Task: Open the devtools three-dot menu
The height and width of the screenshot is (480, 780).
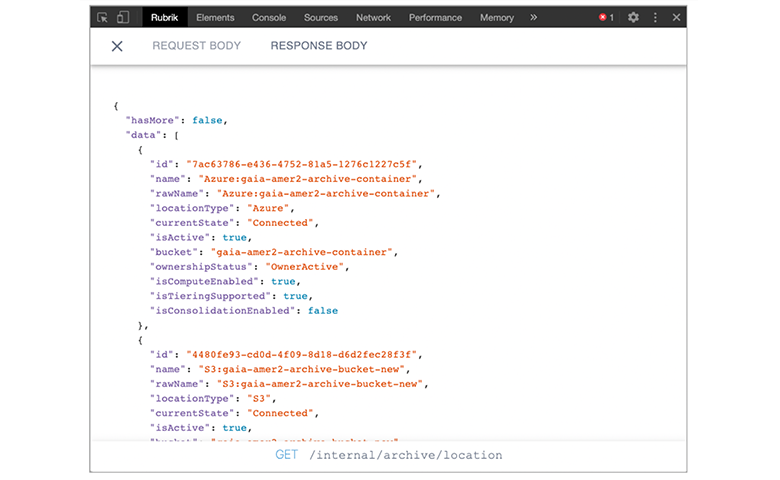Action: 655,17
